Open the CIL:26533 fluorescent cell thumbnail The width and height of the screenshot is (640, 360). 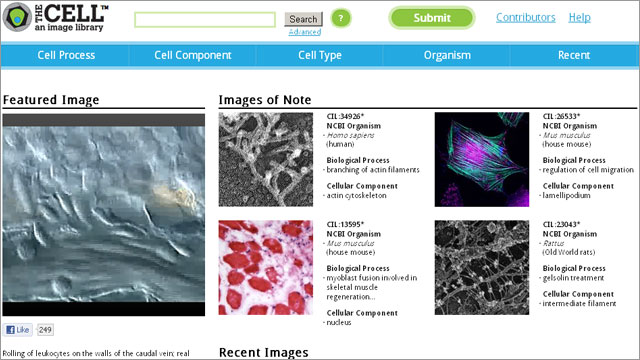(482, 160)
